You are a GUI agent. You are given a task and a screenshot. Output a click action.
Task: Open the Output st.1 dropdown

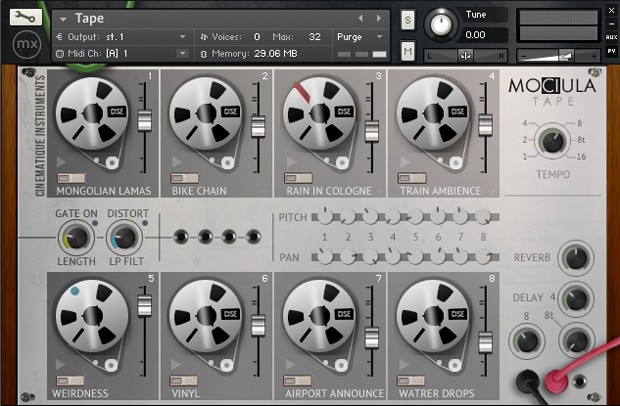coord(182,37)
